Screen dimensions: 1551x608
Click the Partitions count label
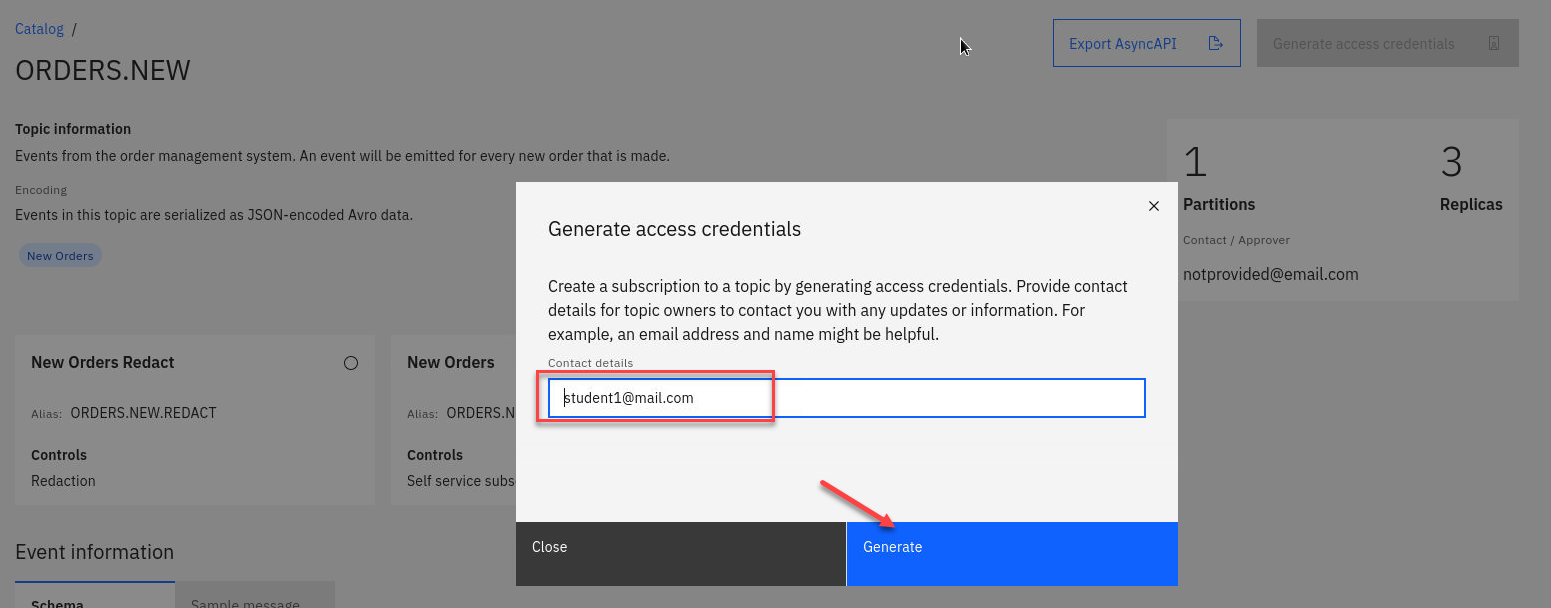click(x=1219, y=204)
